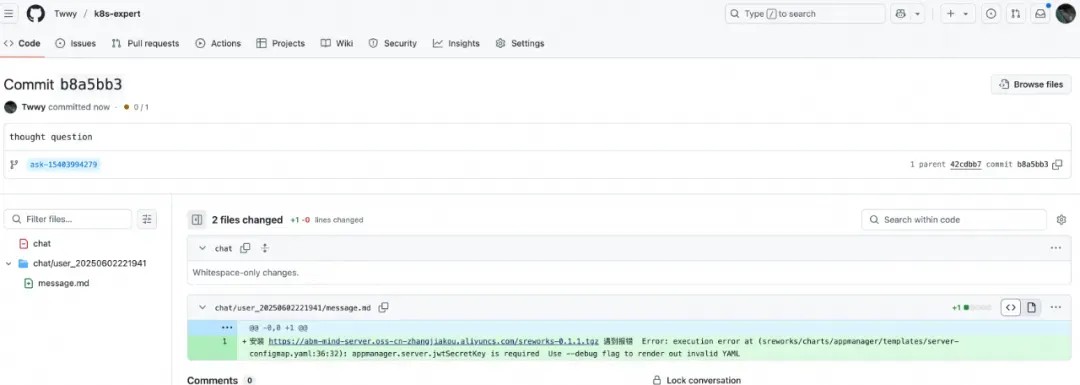Open the aliyuncs sreworks tgz URL
Viewport: 1080px width, 385px height.
433,341
